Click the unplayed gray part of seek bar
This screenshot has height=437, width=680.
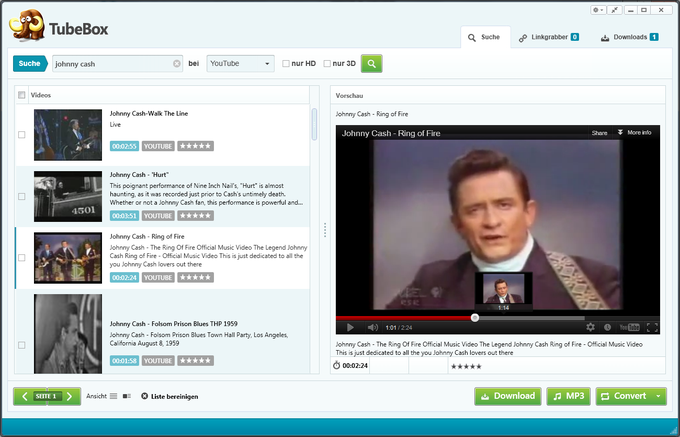click(532, 318)
